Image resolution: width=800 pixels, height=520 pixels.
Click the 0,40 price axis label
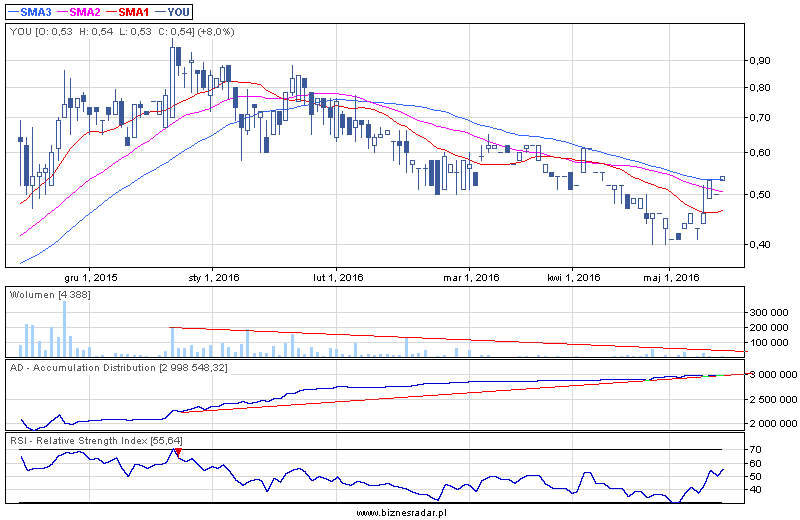(760, 244)
